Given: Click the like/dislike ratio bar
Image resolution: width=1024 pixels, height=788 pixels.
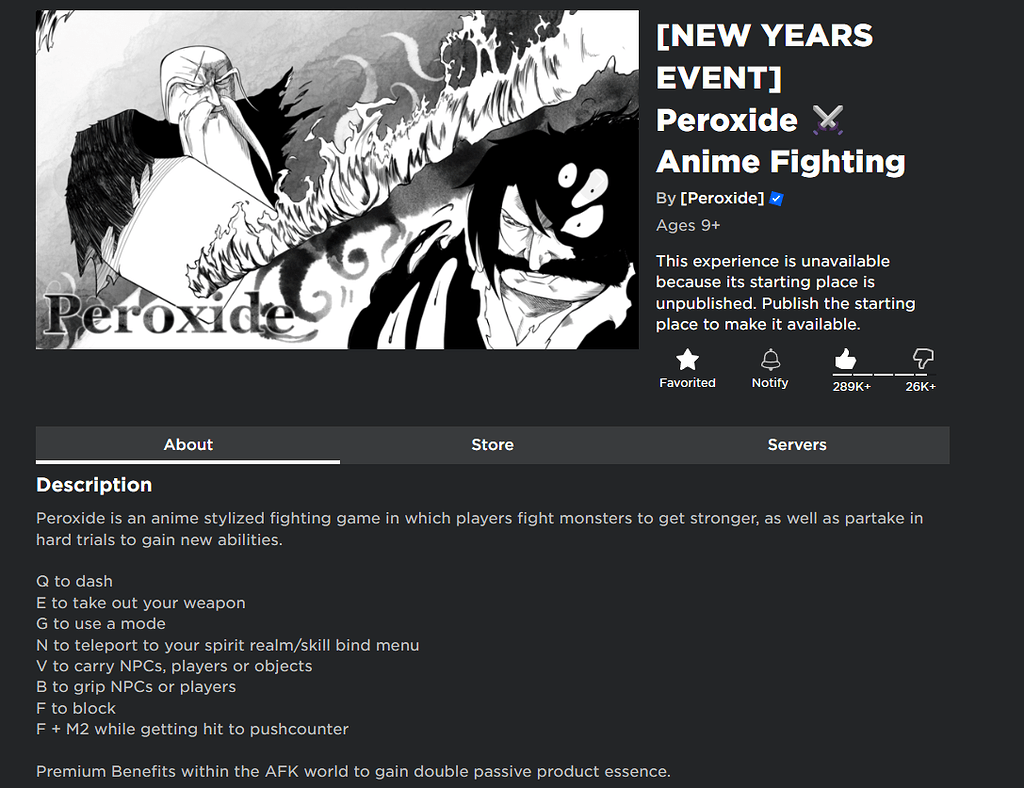Looking at the screenshot, I should coord(883,375).
